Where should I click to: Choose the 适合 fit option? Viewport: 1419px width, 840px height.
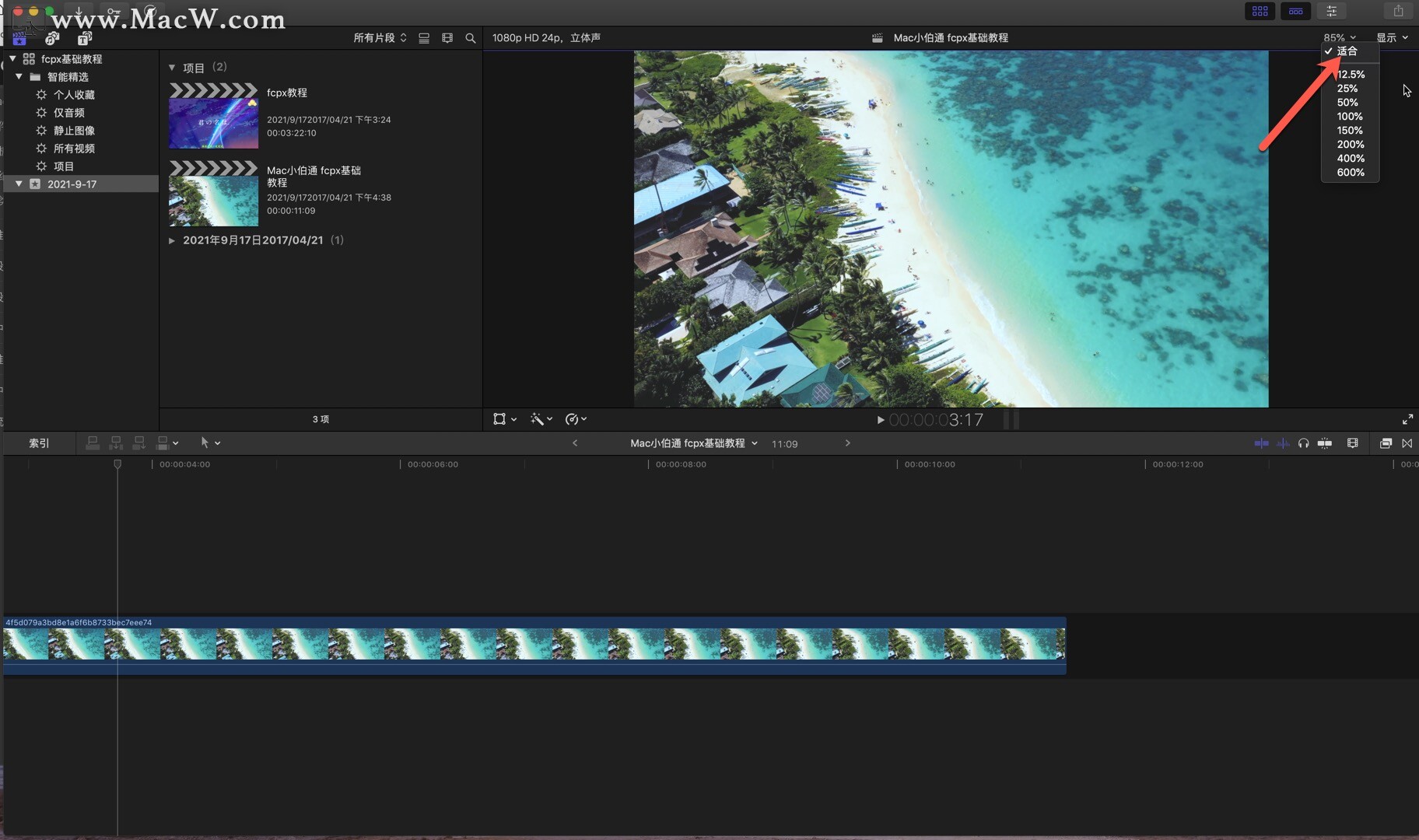pos(1347,51)
